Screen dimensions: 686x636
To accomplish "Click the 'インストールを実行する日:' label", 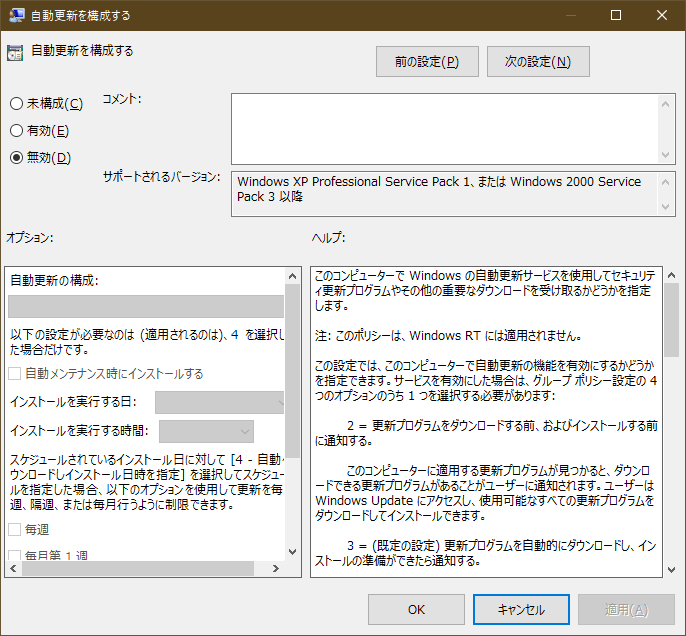I will pyautogui.click(x=74, y=402).
